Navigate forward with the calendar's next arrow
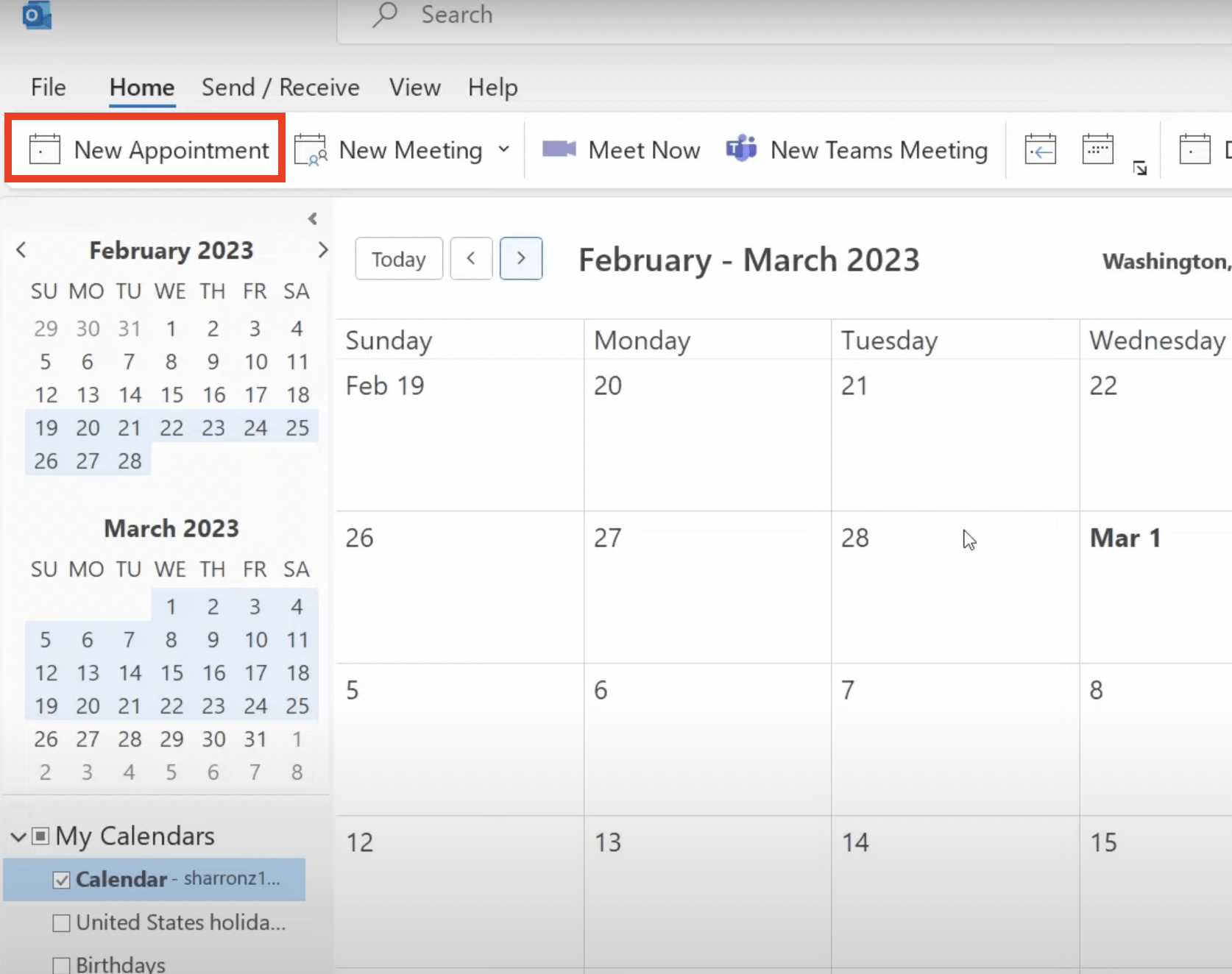1232x974 pixels. (x=521, y=259)
